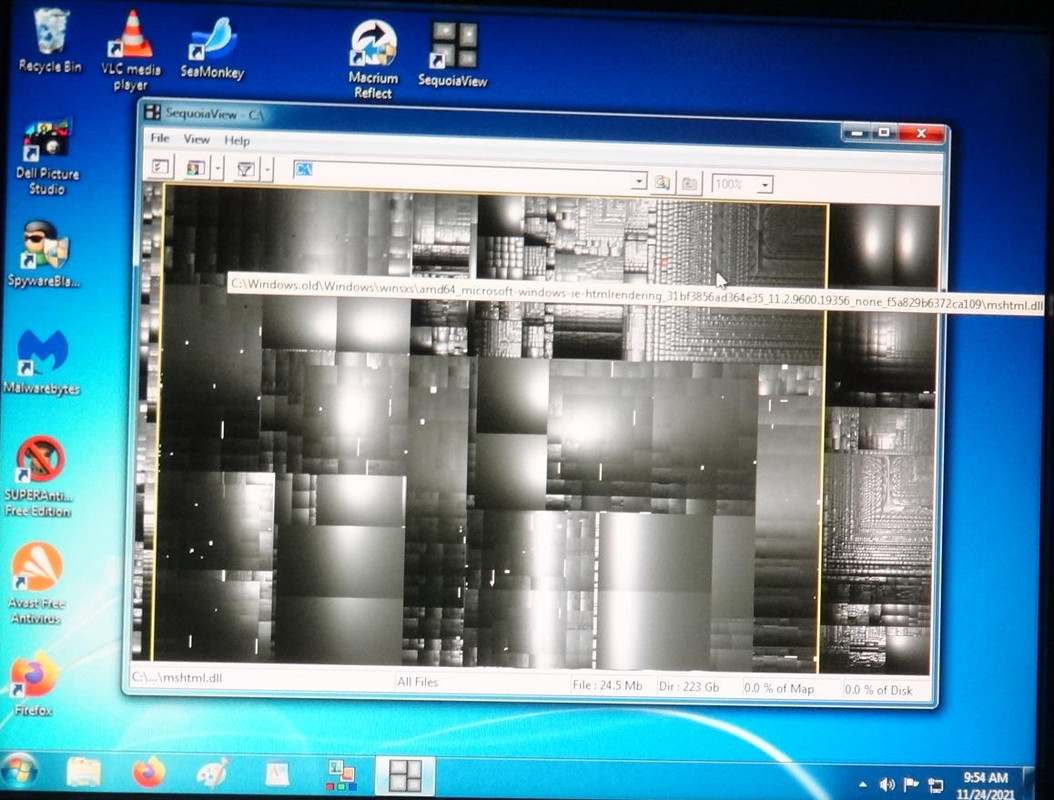Select the SeaMonkey desktop shortcut
The width and height of the screenshot is (1054, 800).
coord(212,48)
